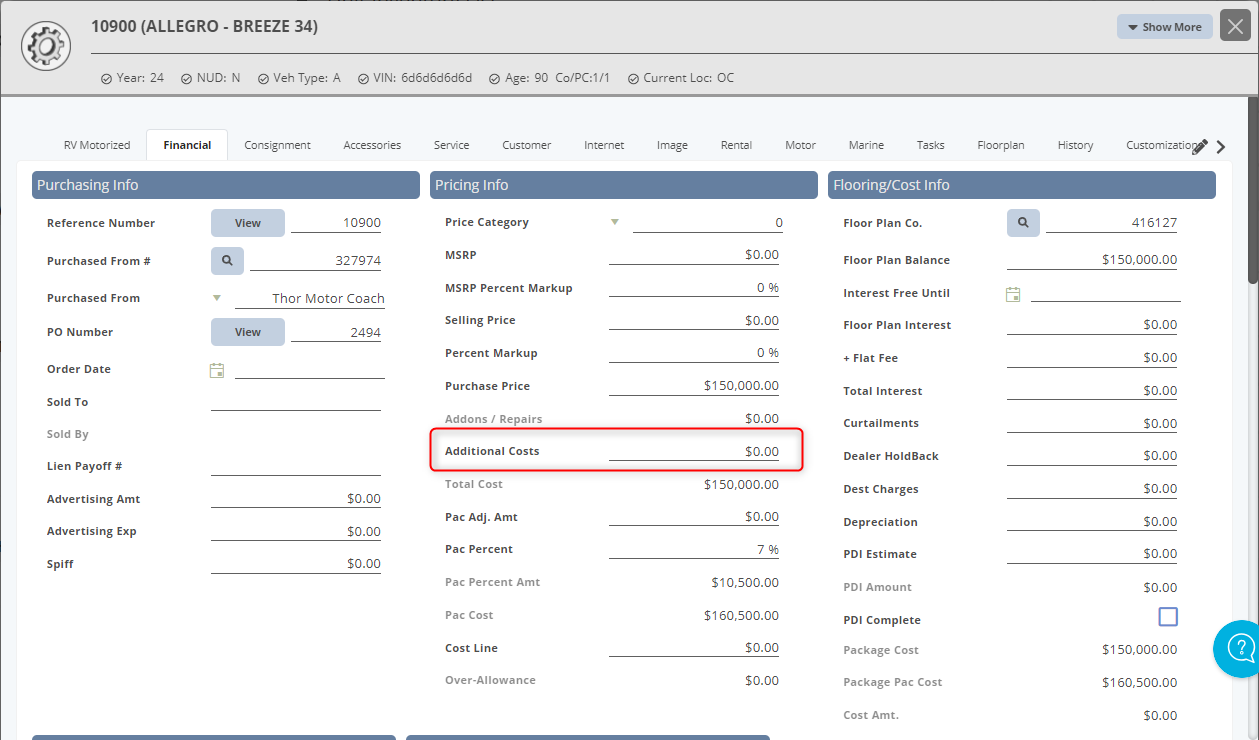Open the Purchased From dropdown
The width and height of the screenshot is (1259, 740).
pyautogui.click(x=216, y=297)
